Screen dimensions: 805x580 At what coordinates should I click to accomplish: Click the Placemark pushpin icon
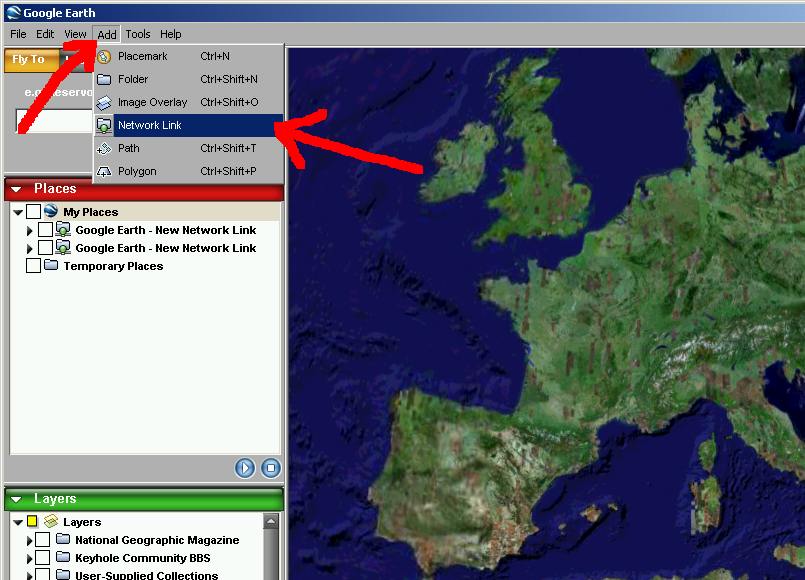[104, 56]
